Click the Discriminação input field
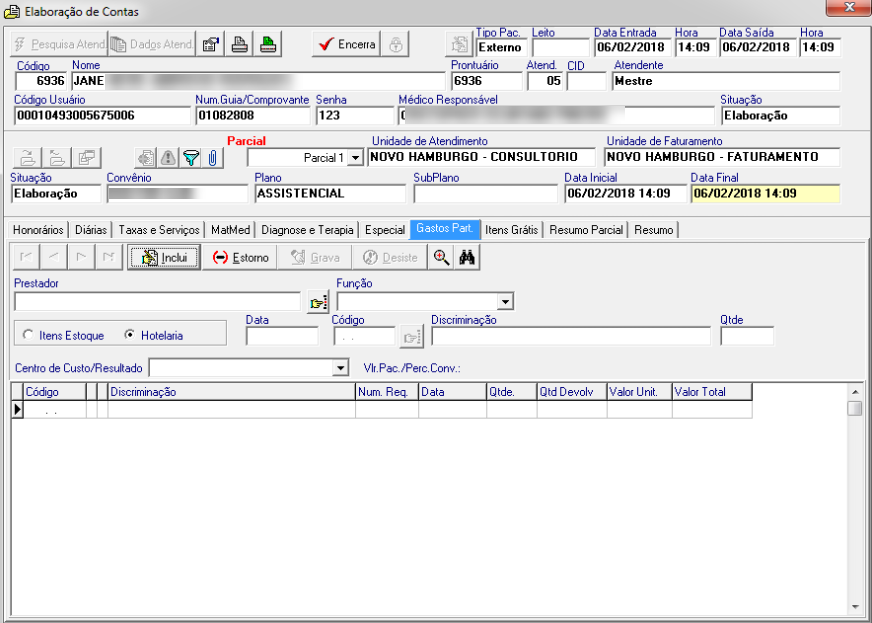 click(571, 337)
